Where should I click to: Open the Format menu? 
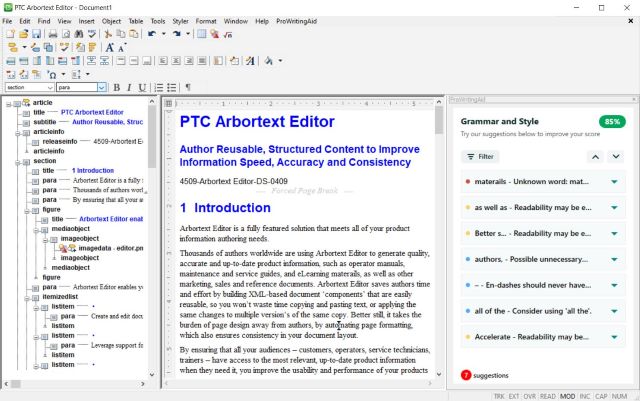(206, 21)
